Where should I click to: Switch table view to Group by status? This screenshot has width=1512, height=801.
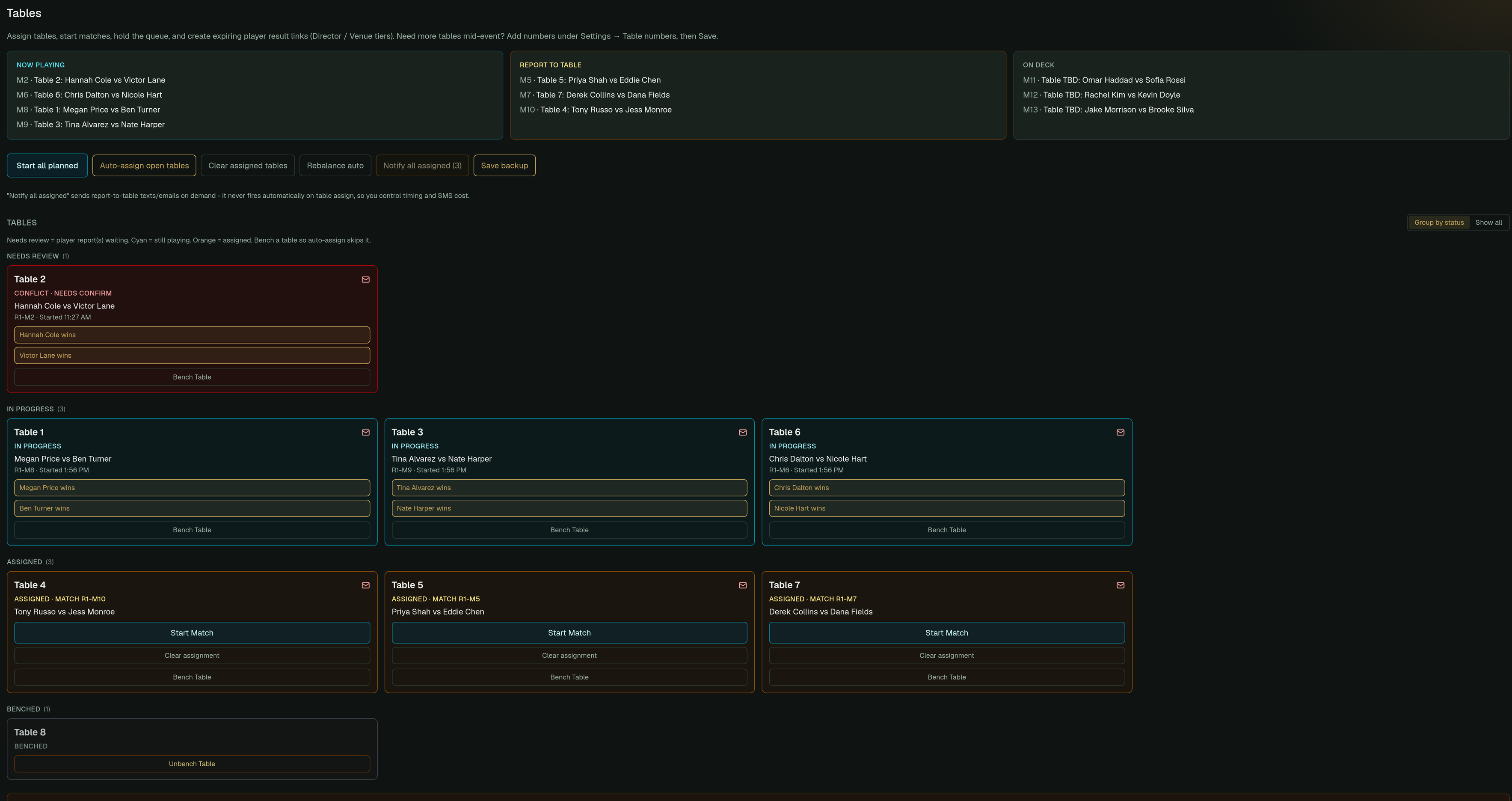pos(1439,222)
